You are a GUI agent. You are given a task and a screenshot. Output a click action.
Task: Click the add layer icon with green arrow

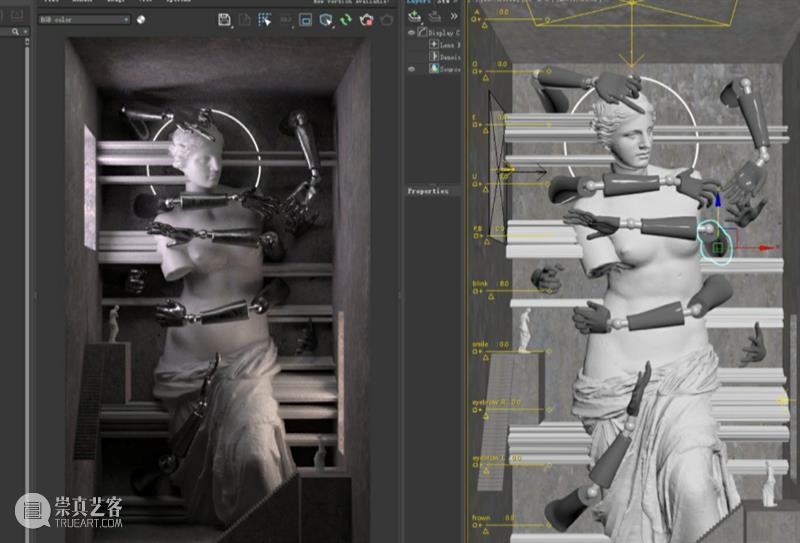(x=414, y=16)
